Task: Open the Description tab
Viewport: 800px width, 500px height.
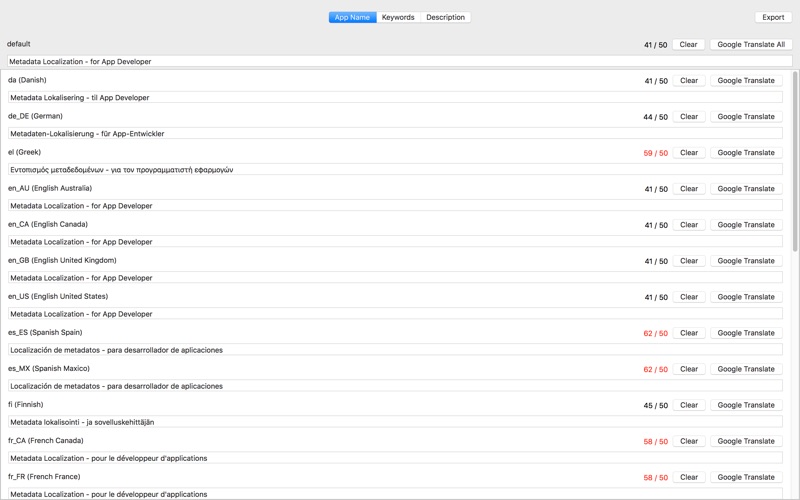Action: [445, 17]
